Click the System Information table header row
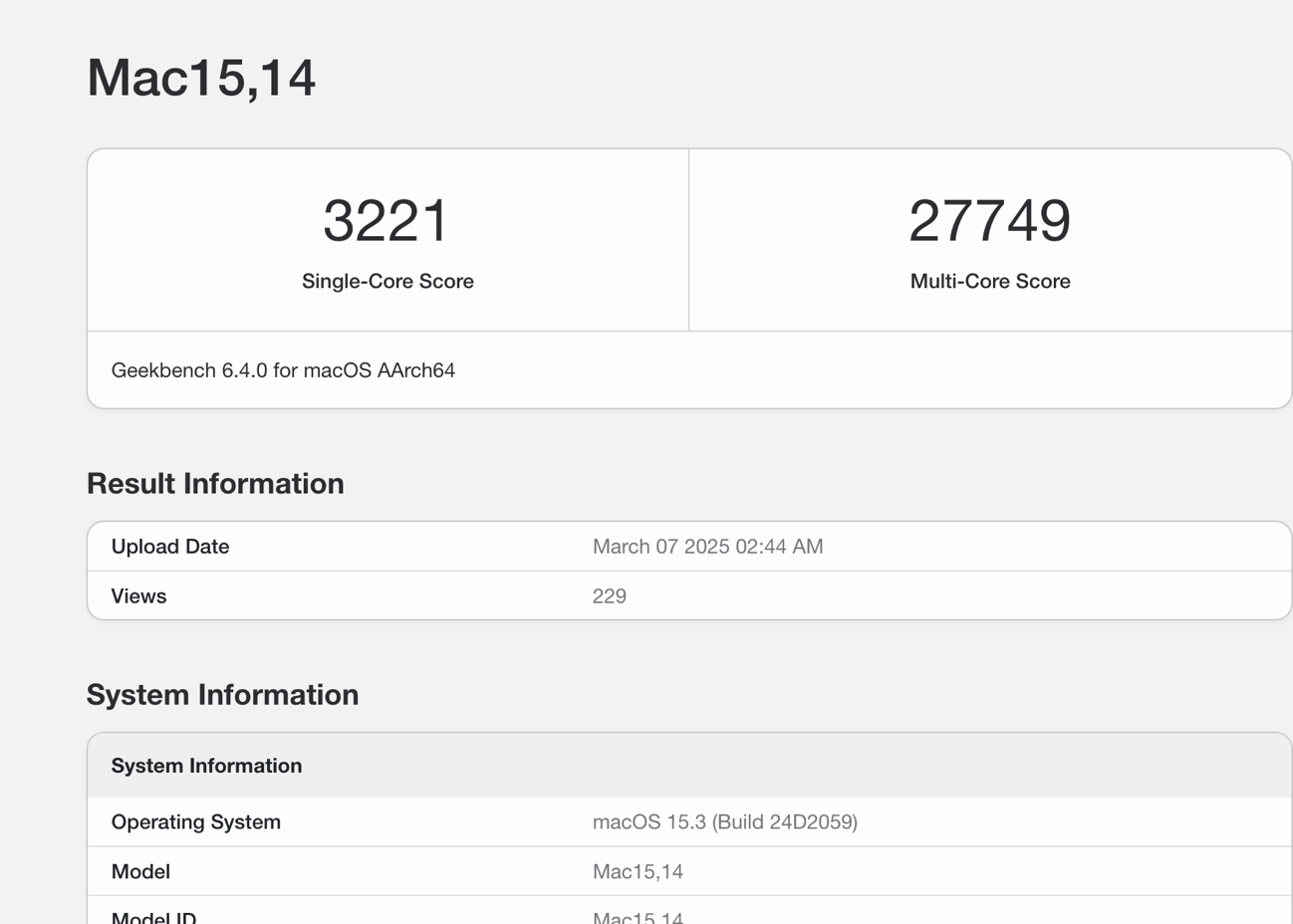The height and width of the screenshot is (924, 1293). point(689,766)
